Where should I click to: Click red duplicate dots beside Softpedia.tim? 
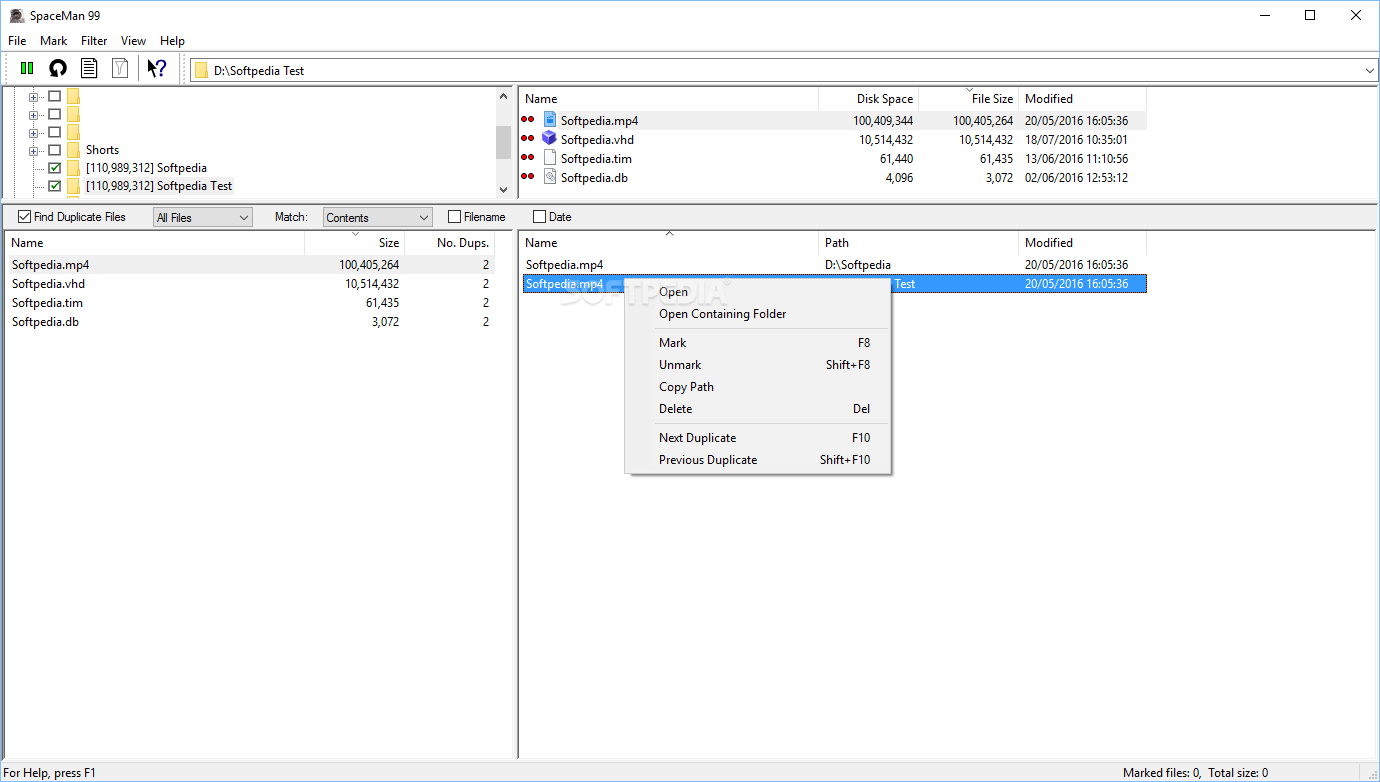[528, 158]
